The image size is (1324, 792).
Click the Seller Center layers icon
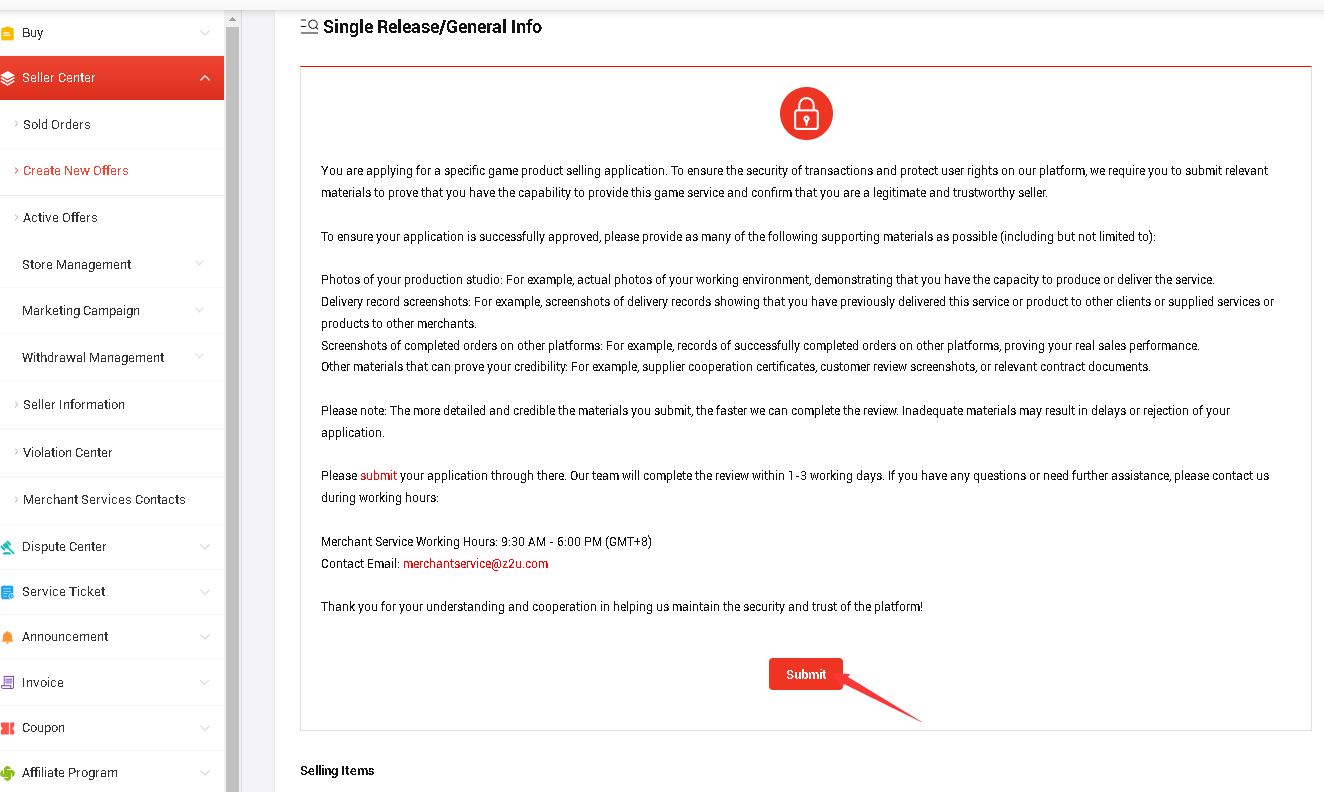(7, 78)
